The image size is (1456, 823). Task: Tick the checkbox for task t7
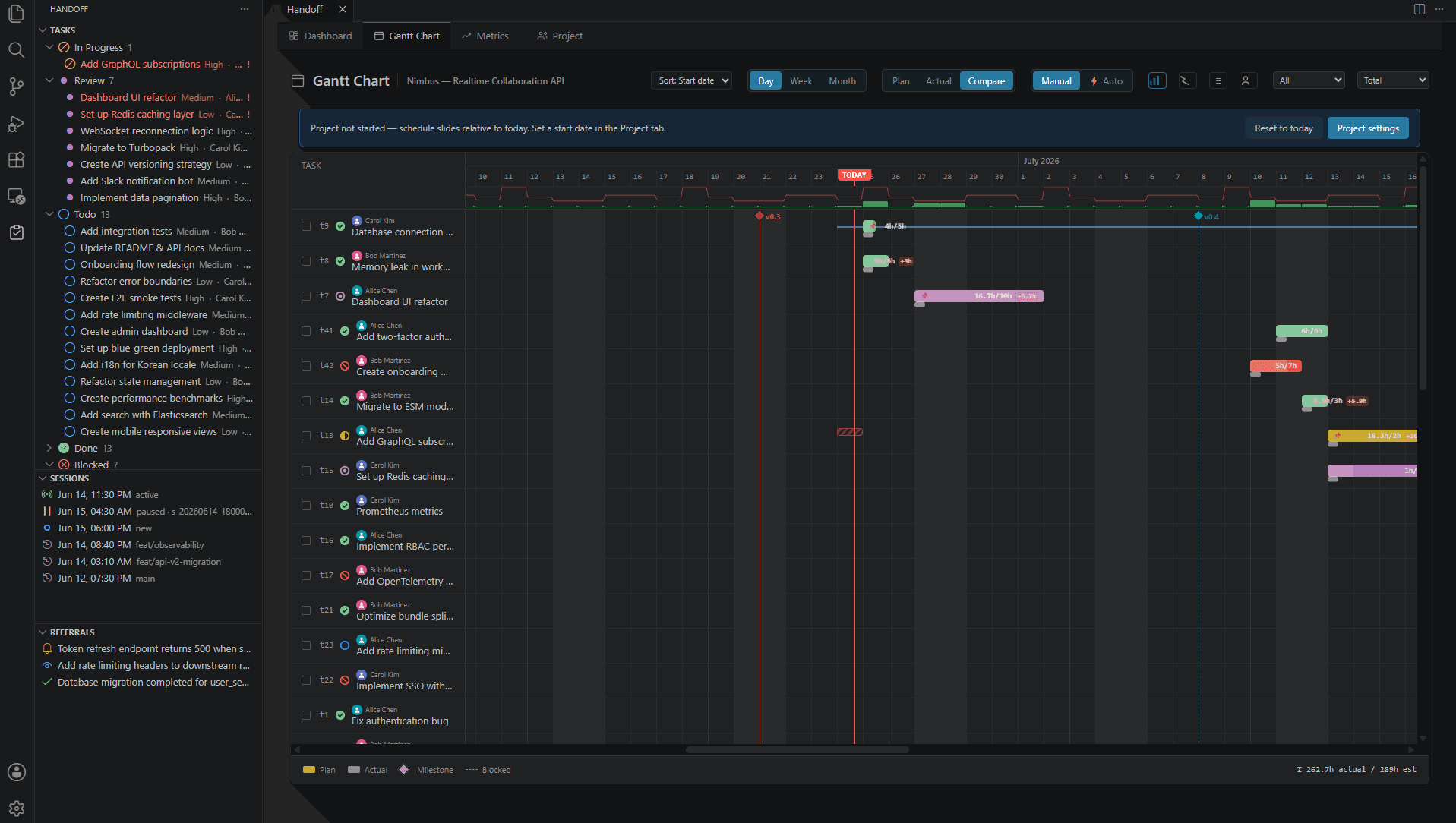pyautogui.click(x=306, y=296)
